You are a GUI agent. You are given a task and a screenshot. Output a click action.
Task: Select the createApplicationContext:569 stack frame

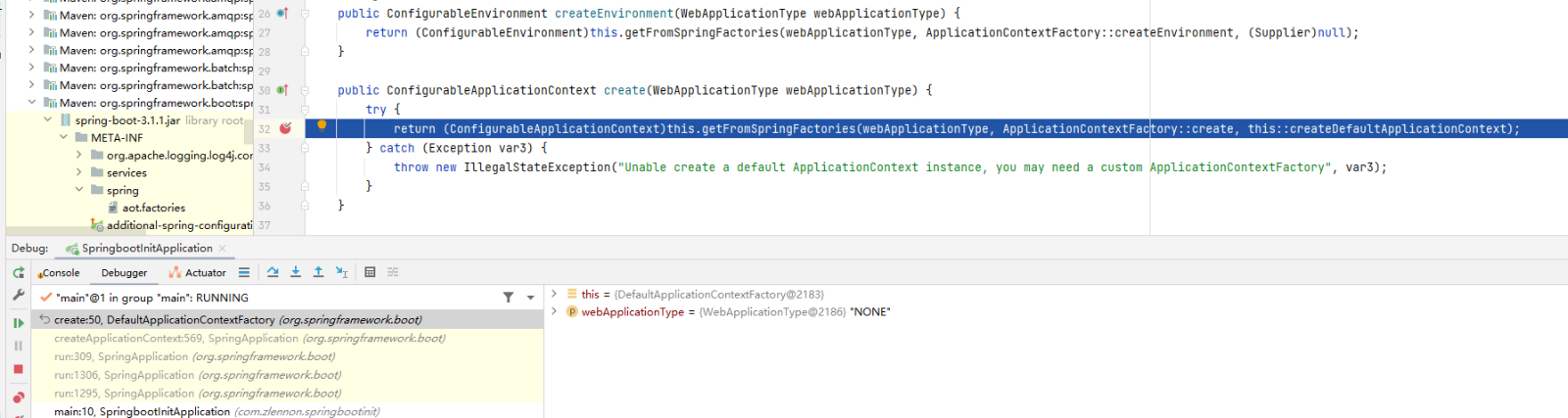[287, 339]
